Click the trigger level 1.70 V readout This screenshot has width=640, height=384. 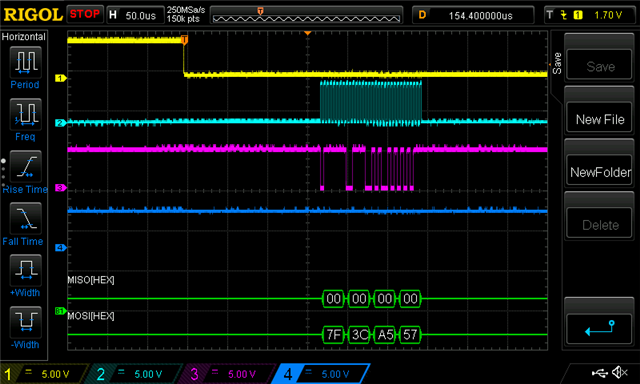tap(608, 15)
